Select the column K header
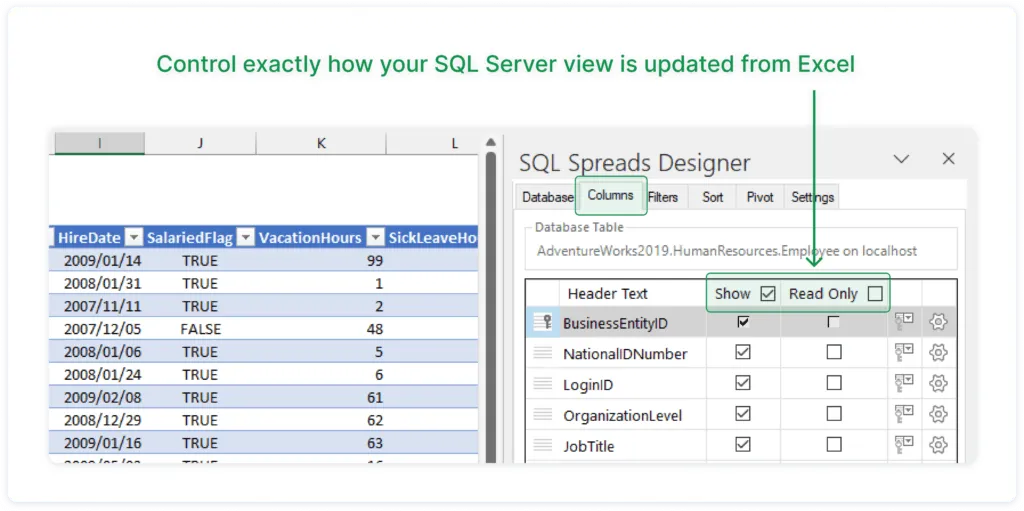 pos(321,144)
